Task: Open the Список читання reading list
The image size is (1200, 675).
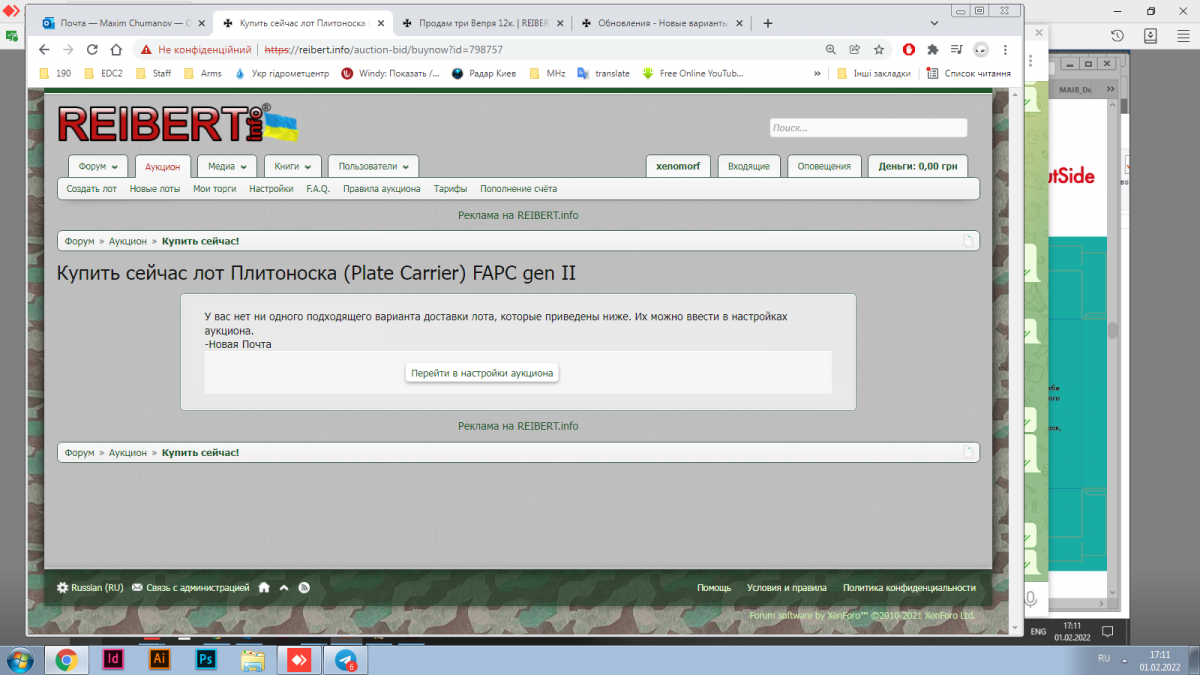Action: click(x=968, y=73)
